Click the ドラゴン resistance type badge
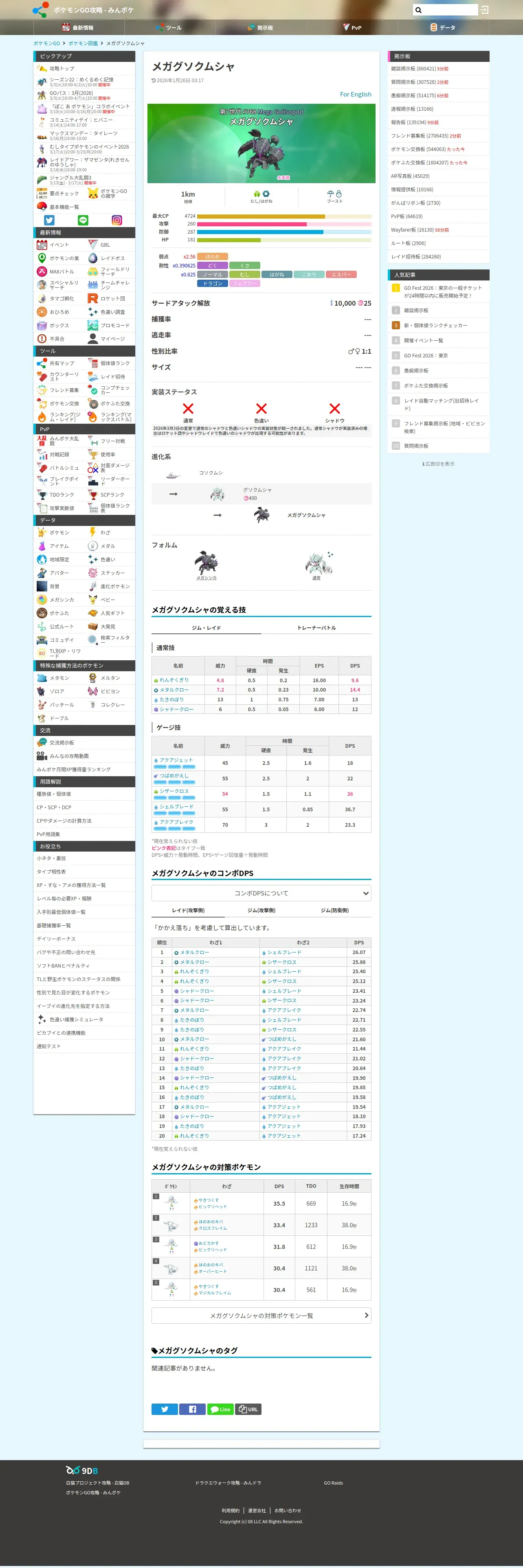This screenshot has height=1568, width=523. click(x=213, y=284)
